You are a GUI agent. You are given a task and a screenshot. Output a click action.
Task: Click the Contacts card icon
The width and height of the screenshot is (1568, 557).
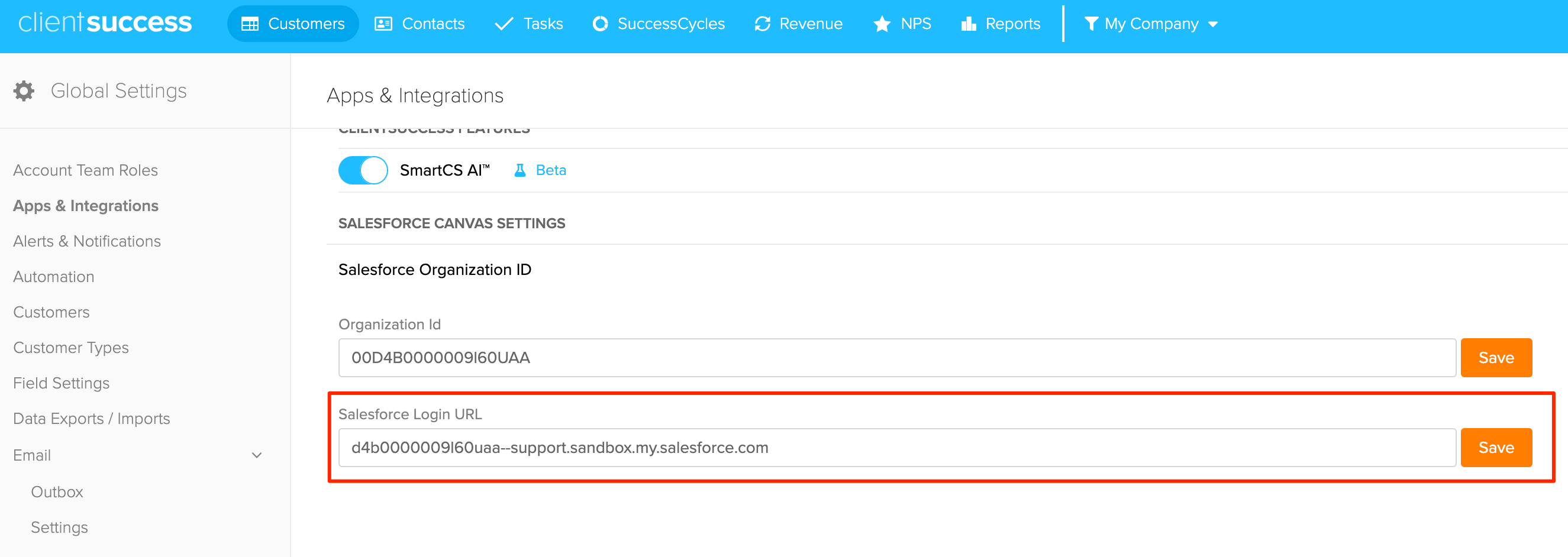tap(383, 24)
